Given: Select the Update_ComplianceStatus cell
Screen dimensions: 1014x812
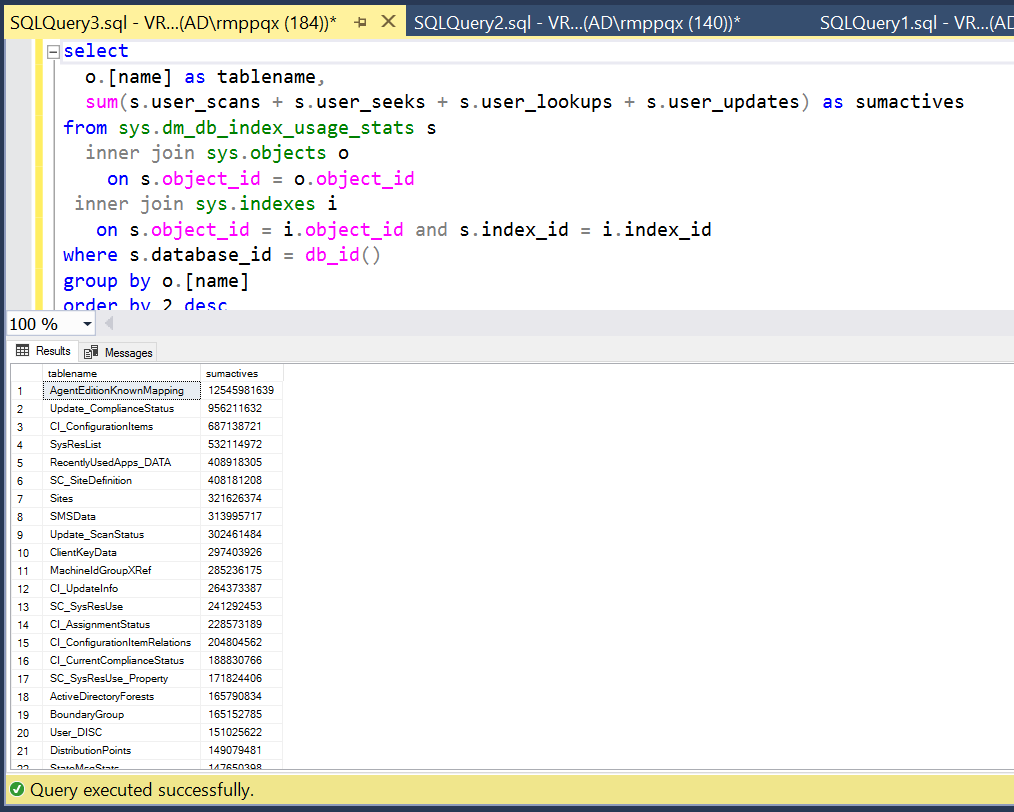Looking at the screenshot, I should 110,408.
